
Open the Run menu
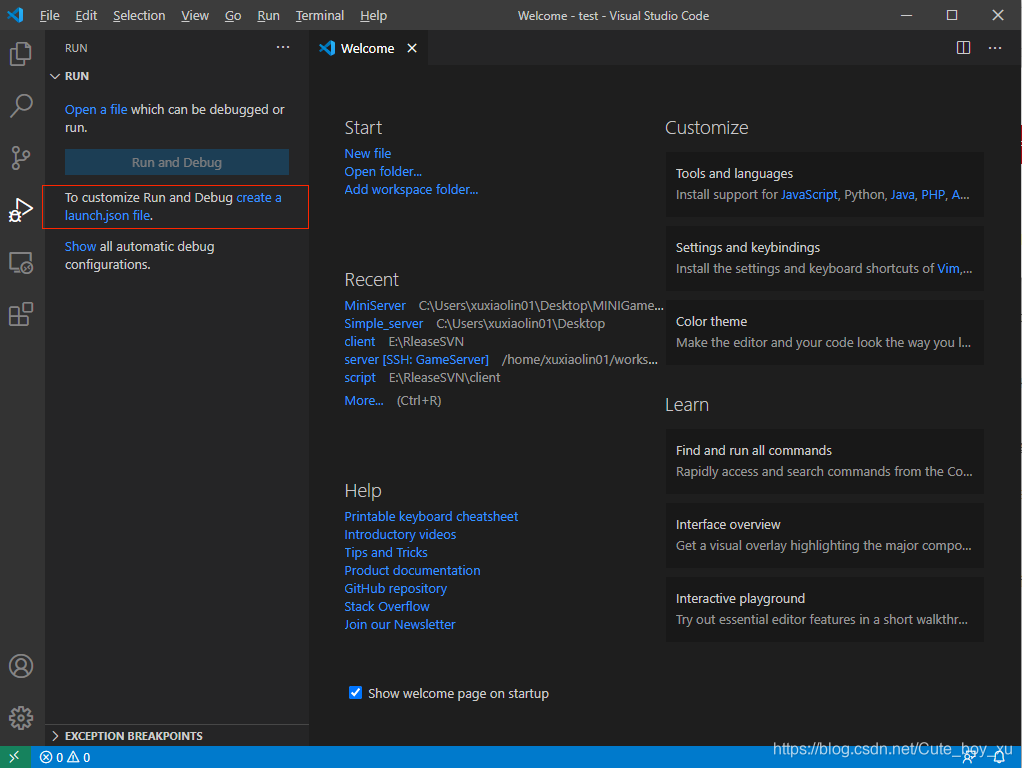coord(269,16)
